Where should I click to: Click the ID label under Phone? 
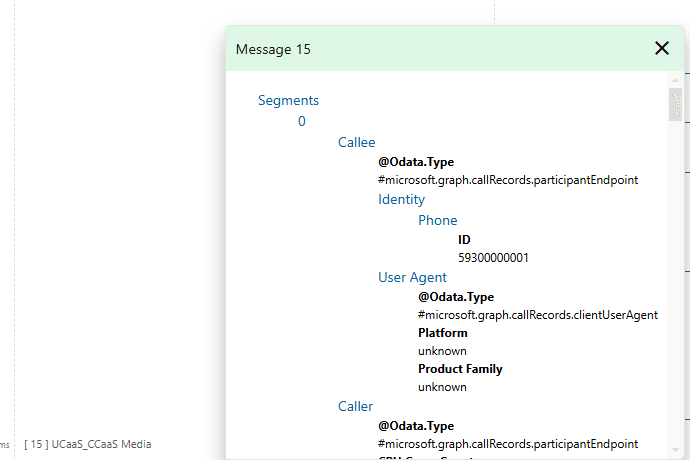(464, 240)
